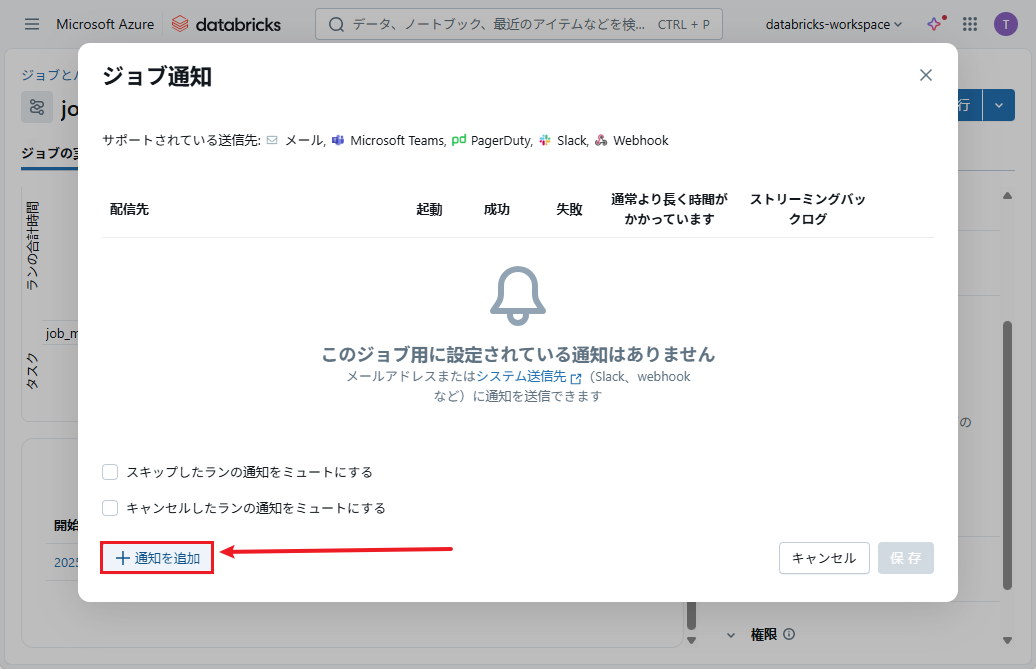Enable スキップしたランの通知をミュートにする checkbox
This screenshot has width=1036, height=669.
pos(110,472)
